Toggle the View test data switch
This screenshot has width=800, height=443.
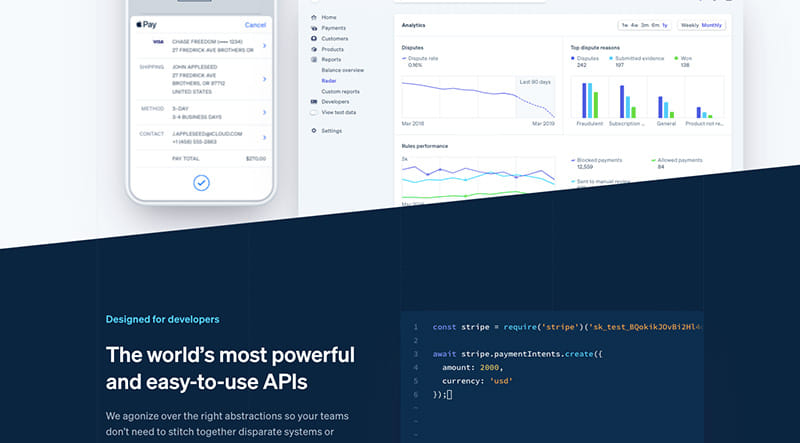click(314, 112)
